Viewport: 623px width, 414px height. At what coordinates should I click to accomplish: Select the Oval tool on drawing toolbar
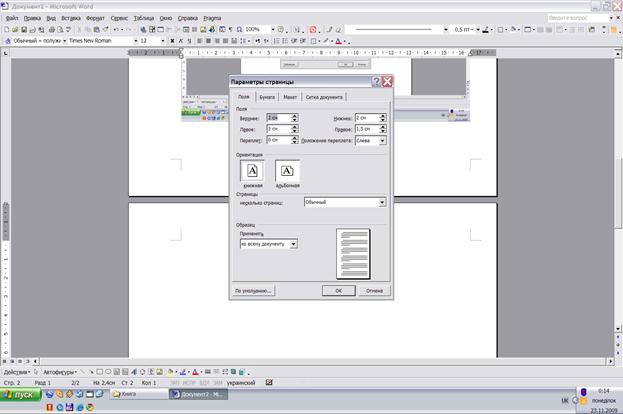pos(108,372)
